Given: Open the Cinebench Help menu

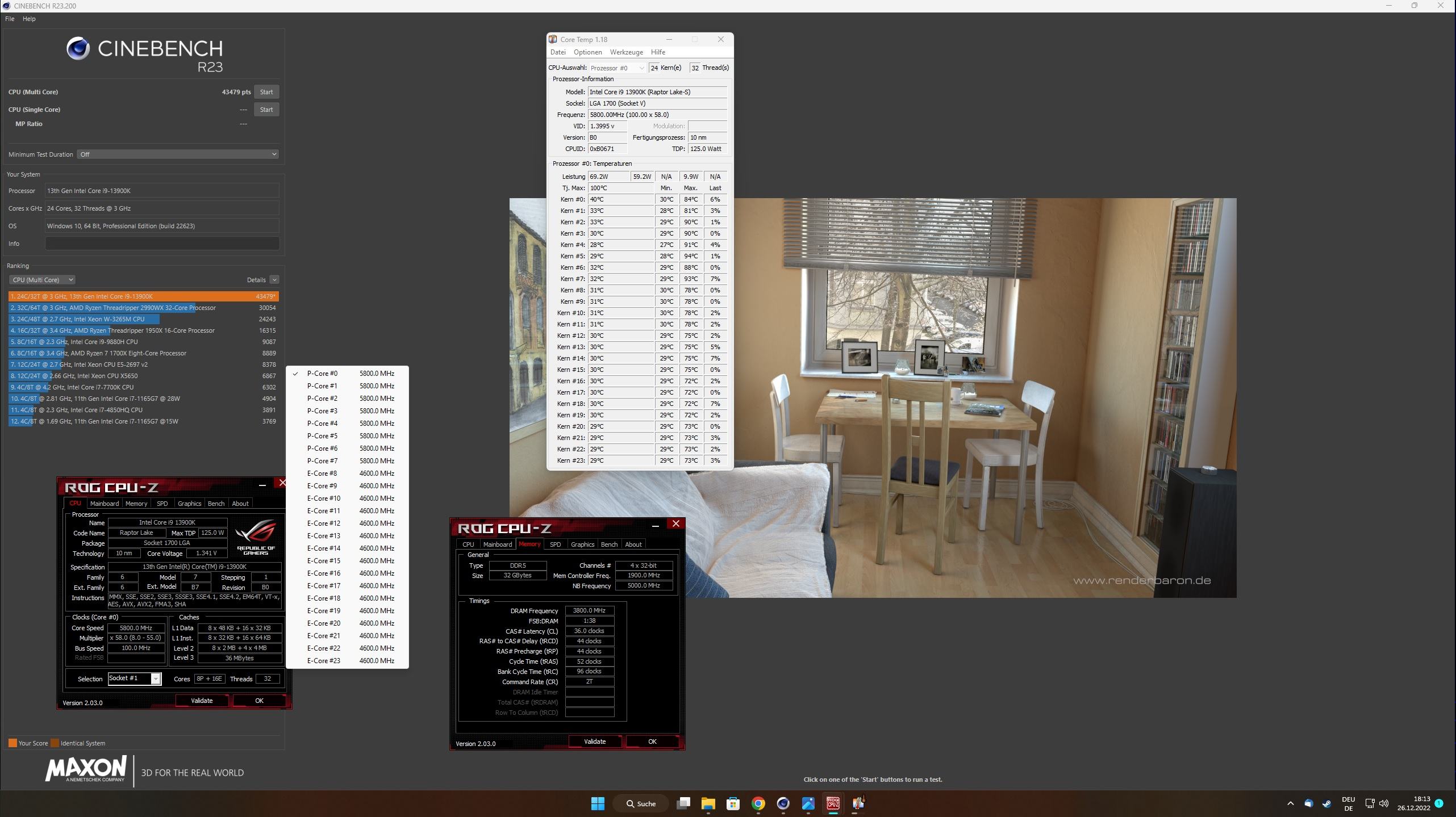Looking at the screenshot, I should (29, 19).
